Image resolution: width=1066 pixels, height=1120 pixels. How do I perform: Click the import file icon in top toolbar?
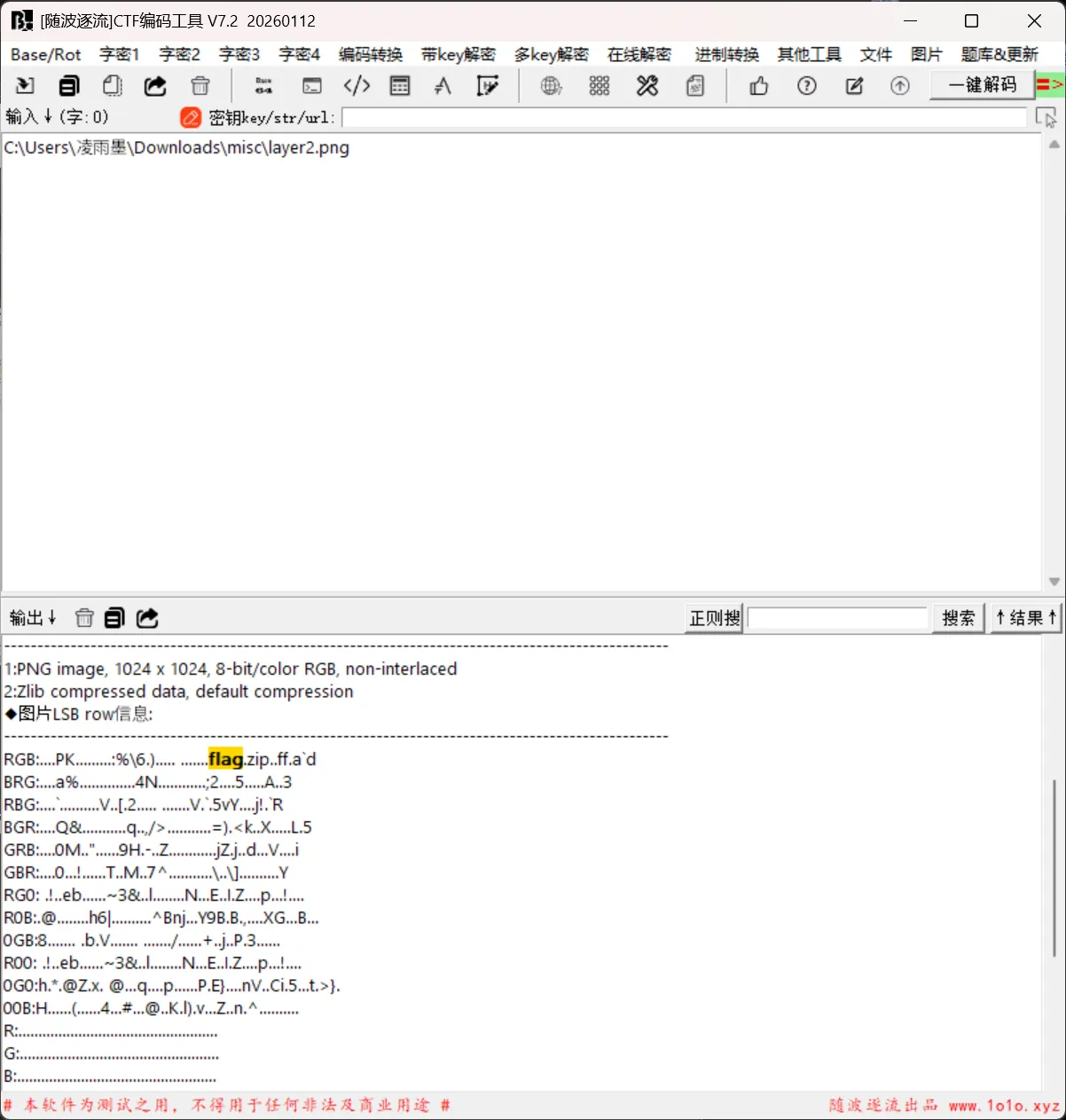(x=25, y=85)
